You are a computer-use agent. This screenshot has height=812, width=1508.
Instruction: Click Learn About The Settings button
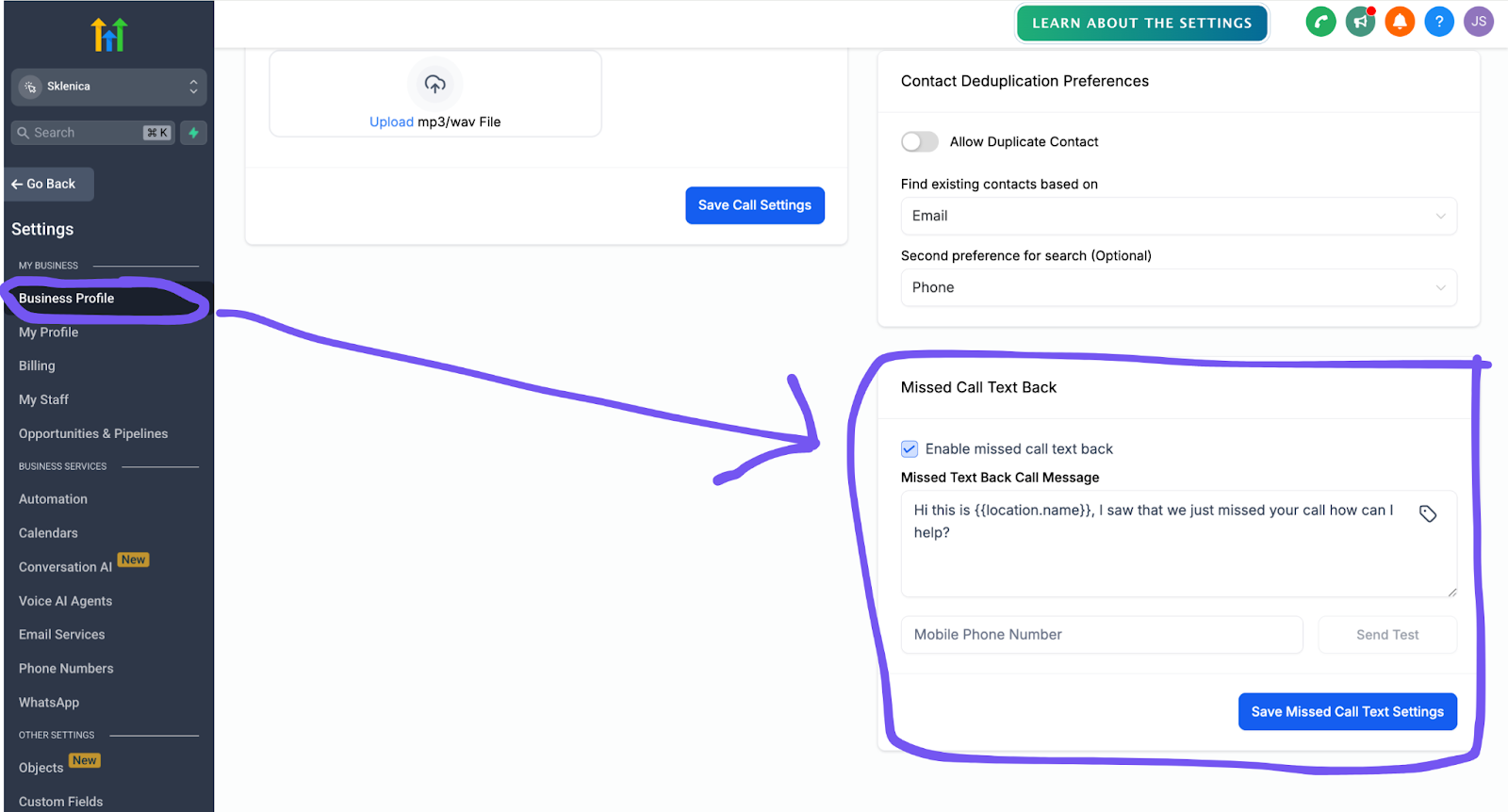point(1142,24)
